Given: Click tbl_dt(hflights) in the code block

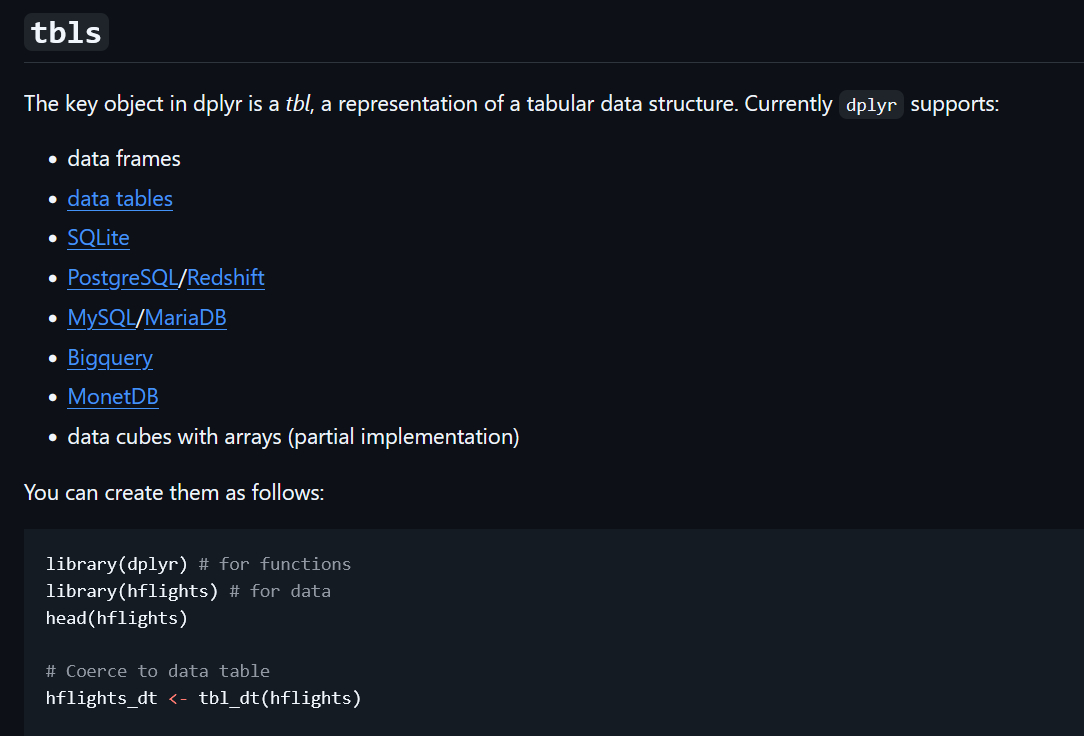Looking at the screenshot, I should 280,698.
